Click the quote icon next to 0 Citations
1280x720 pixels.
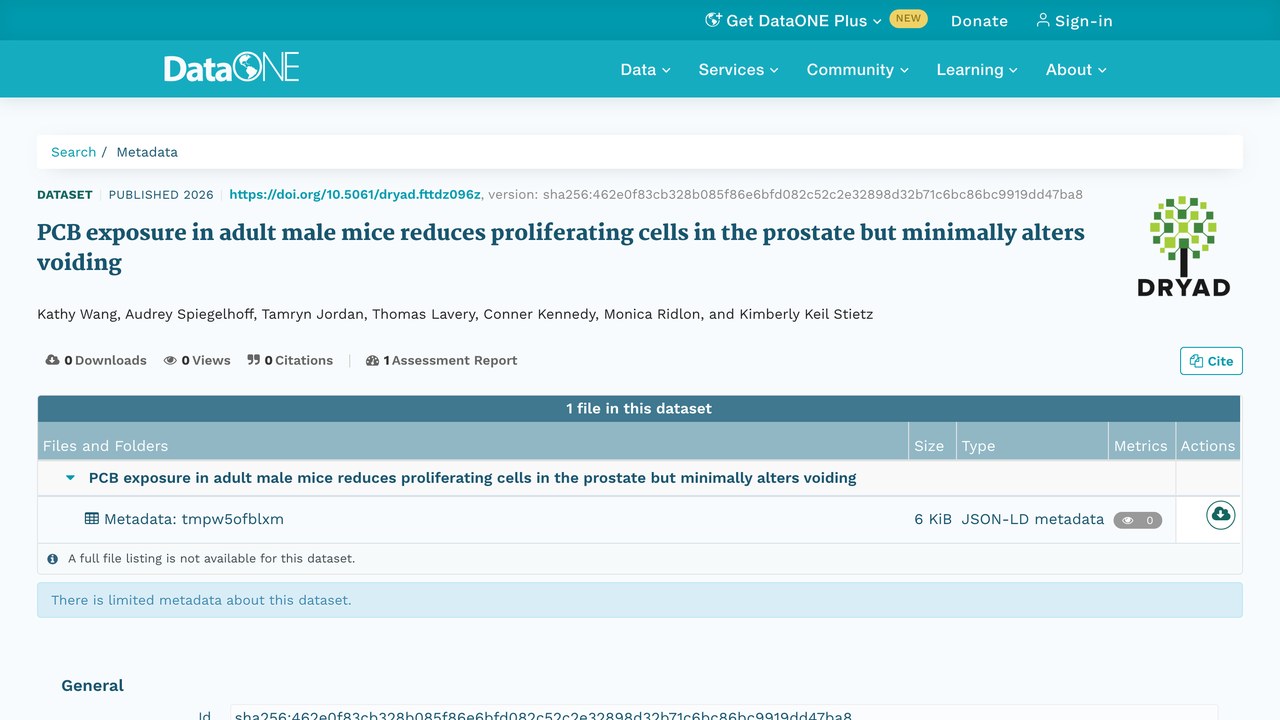tap(254, 360)
